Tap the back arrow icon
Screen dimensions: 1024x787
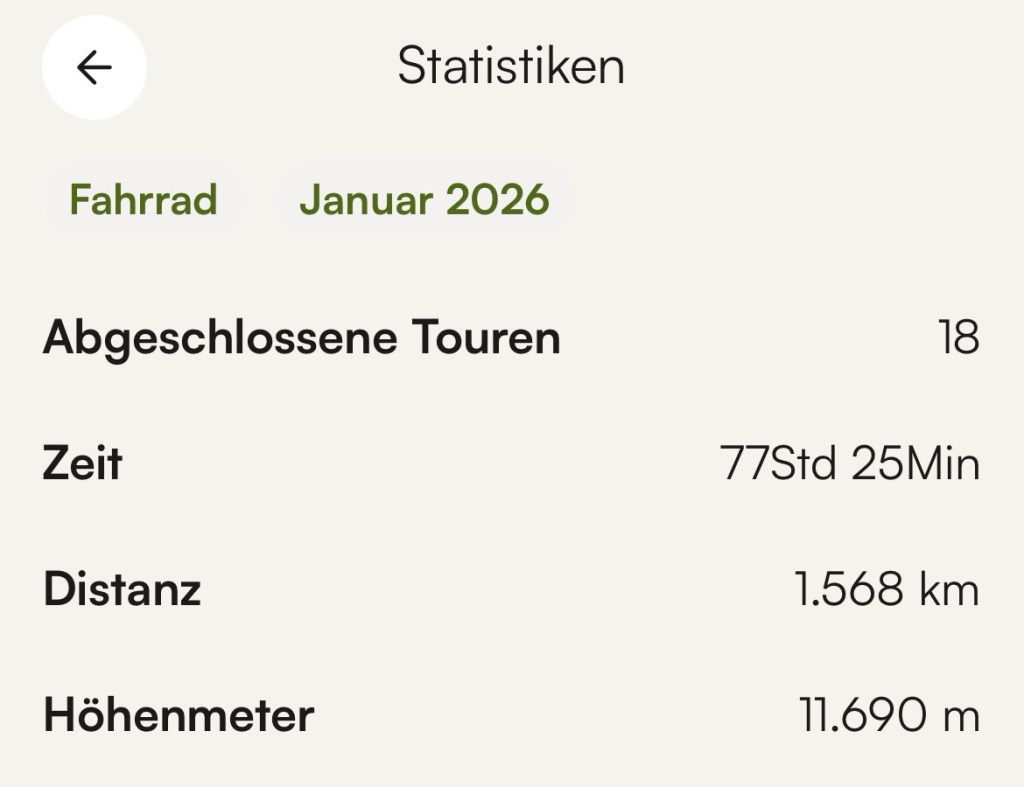tap(94, 68)
